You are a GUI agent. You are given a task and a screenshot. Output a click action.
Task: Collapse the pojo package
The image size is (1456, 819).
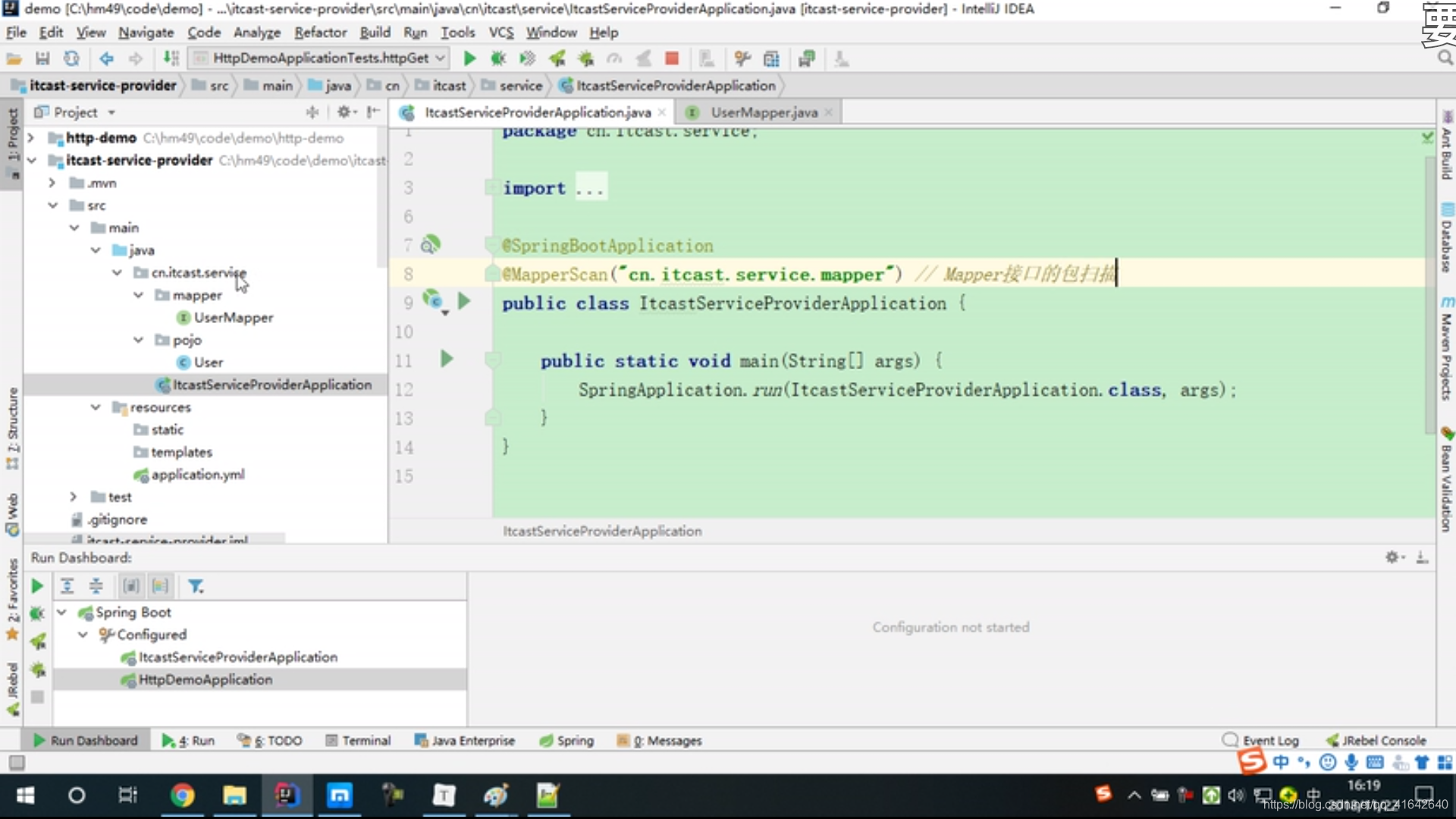point(138,340)
